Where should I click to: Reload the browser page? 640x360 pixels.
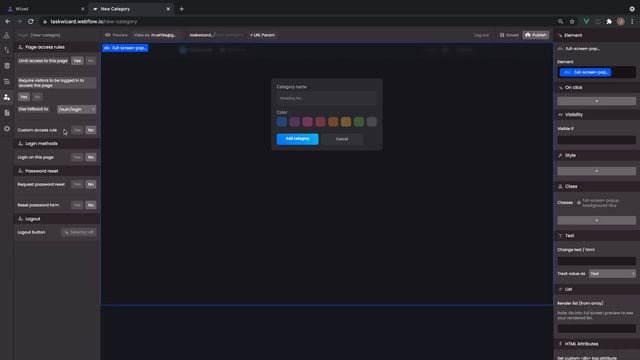pyautogui.click(x=31, y=21)
